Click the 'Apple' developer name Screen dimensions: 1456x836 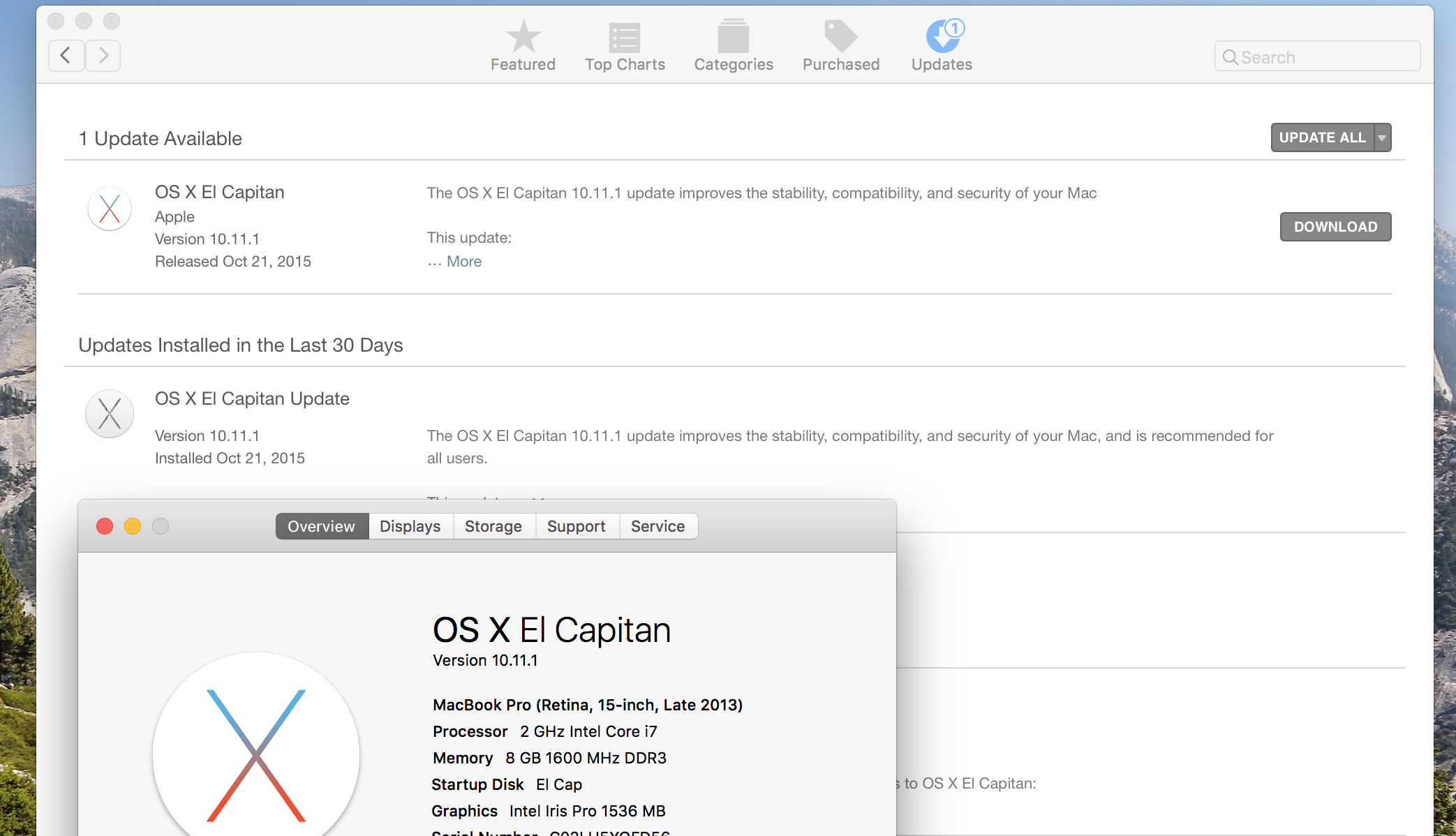click(x=174, y=216)
